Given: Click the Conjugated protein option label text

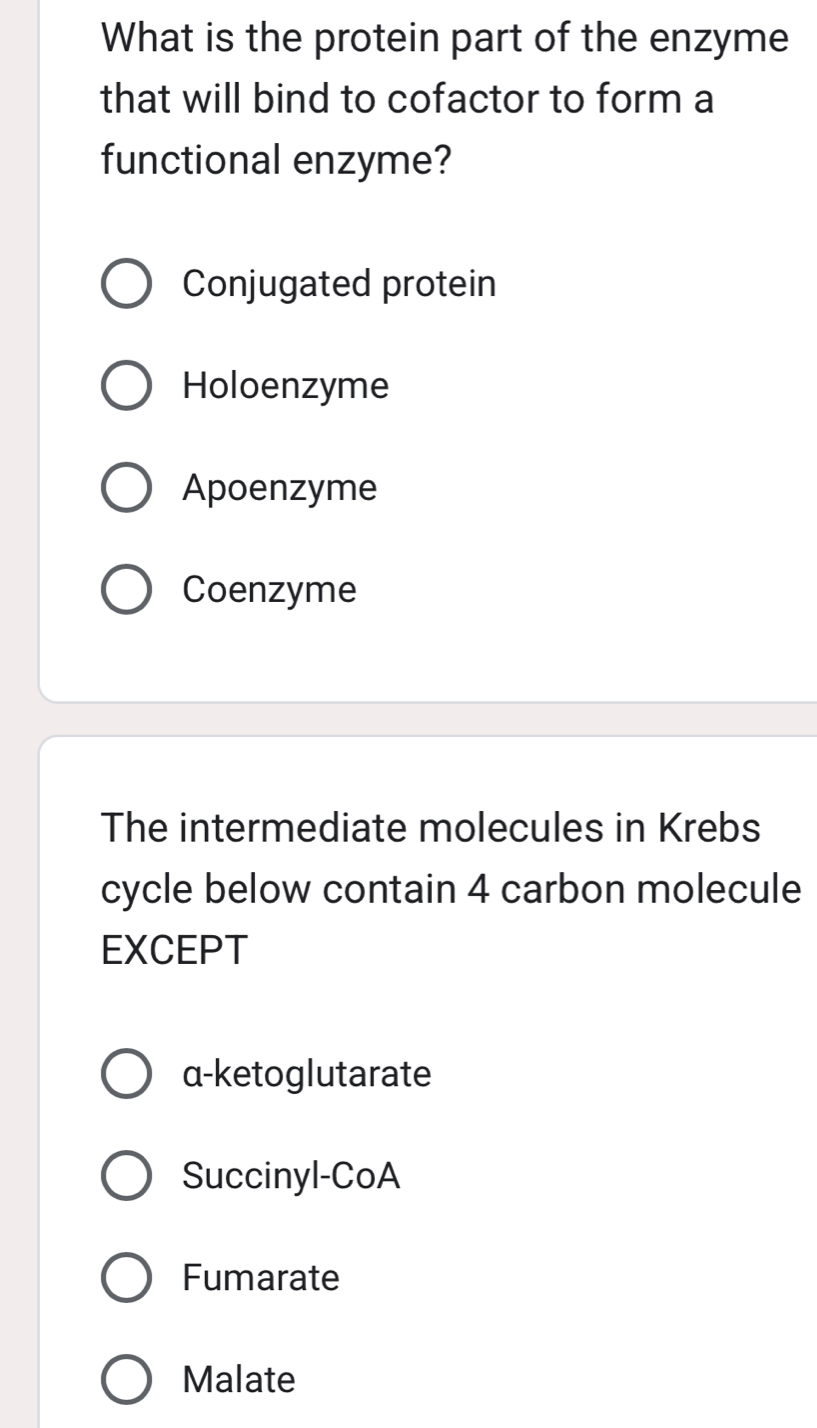Looking at the screenshot, I should 337,285.
